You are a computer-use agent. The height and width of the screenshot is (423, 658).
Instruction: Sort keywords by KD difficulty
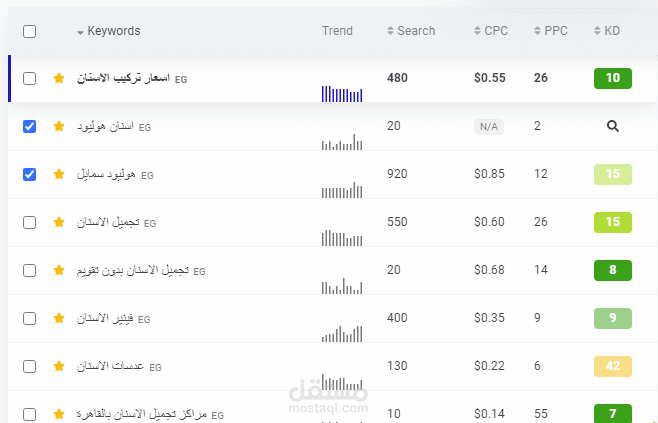[x=607, y=31]
